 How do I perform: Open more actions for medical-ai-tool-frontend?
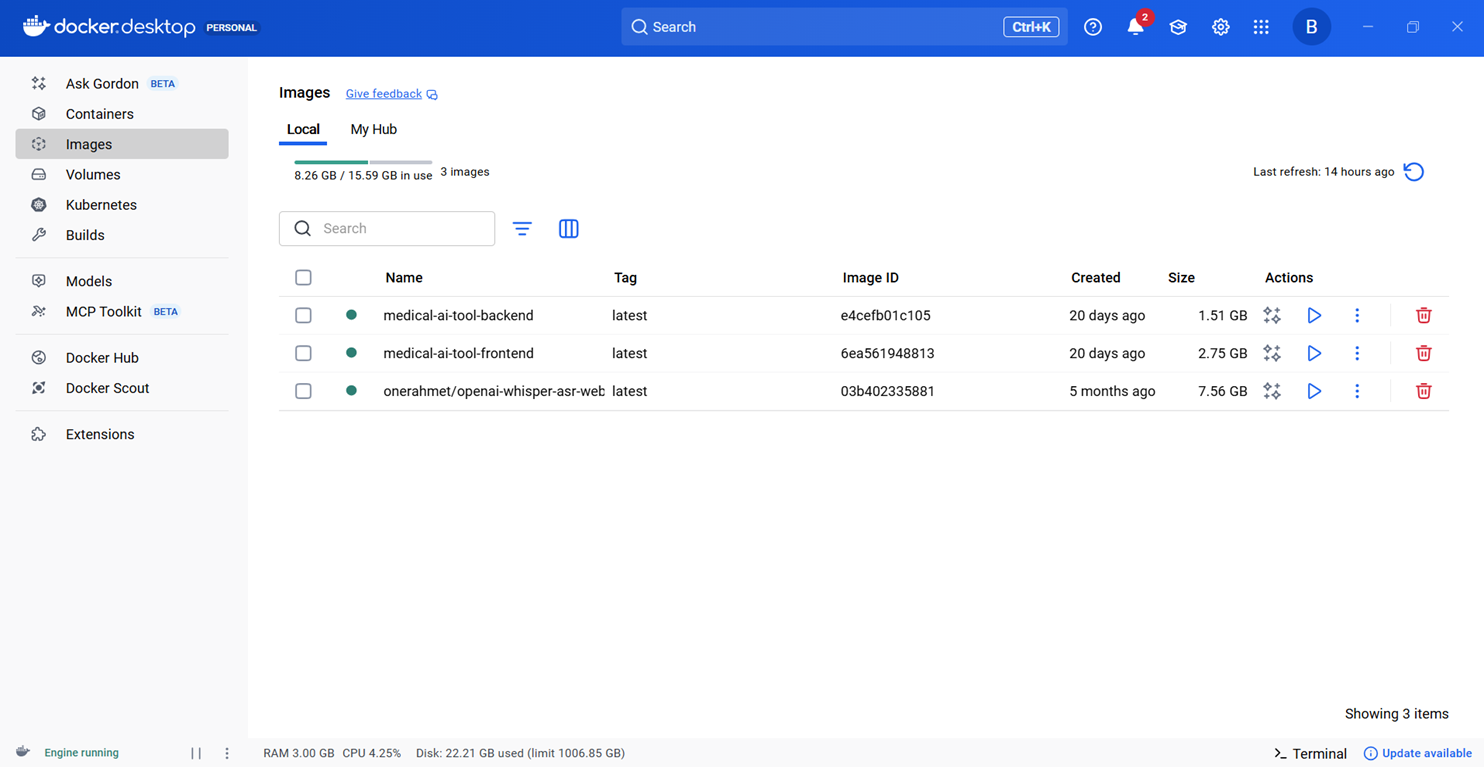pos(1357,353)
